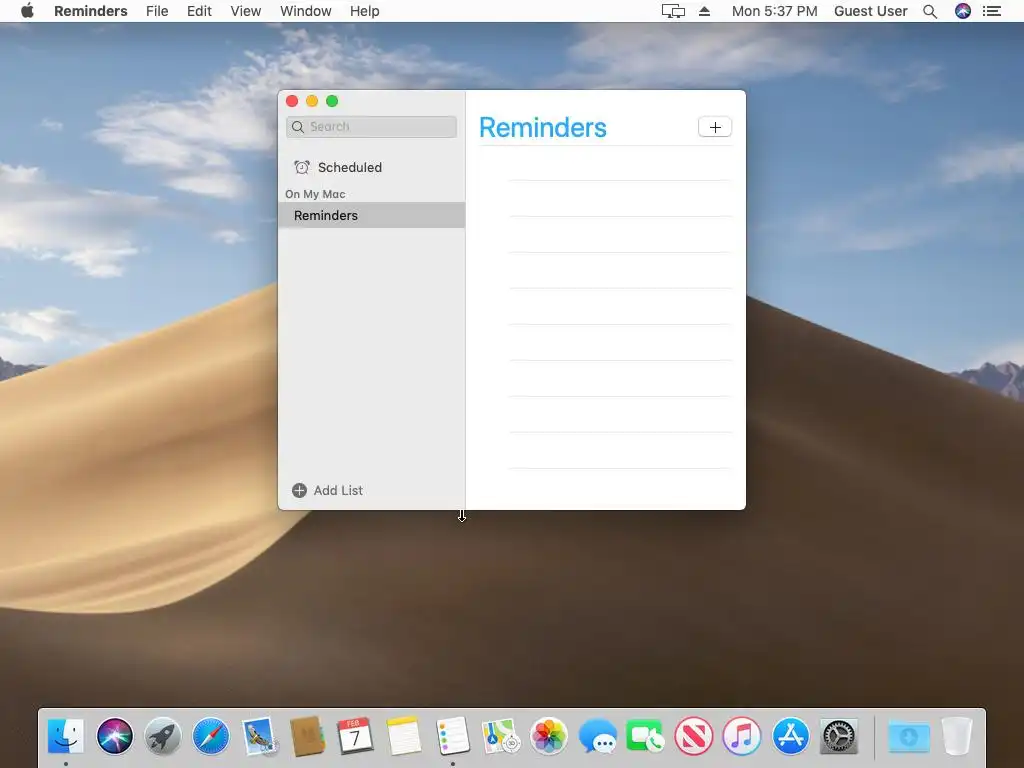Viewport: 1024px width, 768px height.
Task: Open the Window menu
Action: click(x=306, y=11)
